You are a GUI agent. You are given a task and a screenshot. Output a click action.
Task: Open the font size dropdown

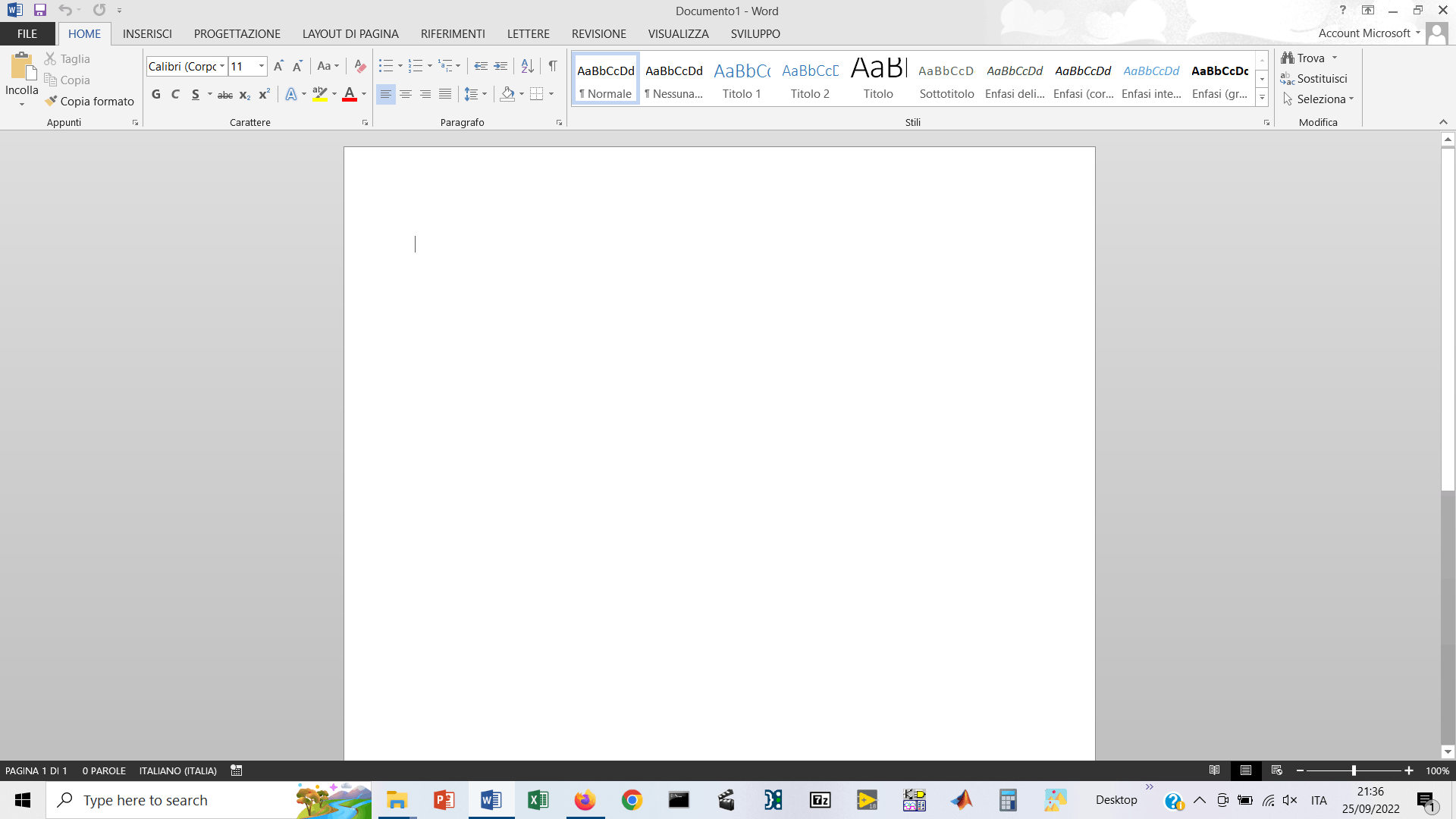pos(262,67)
